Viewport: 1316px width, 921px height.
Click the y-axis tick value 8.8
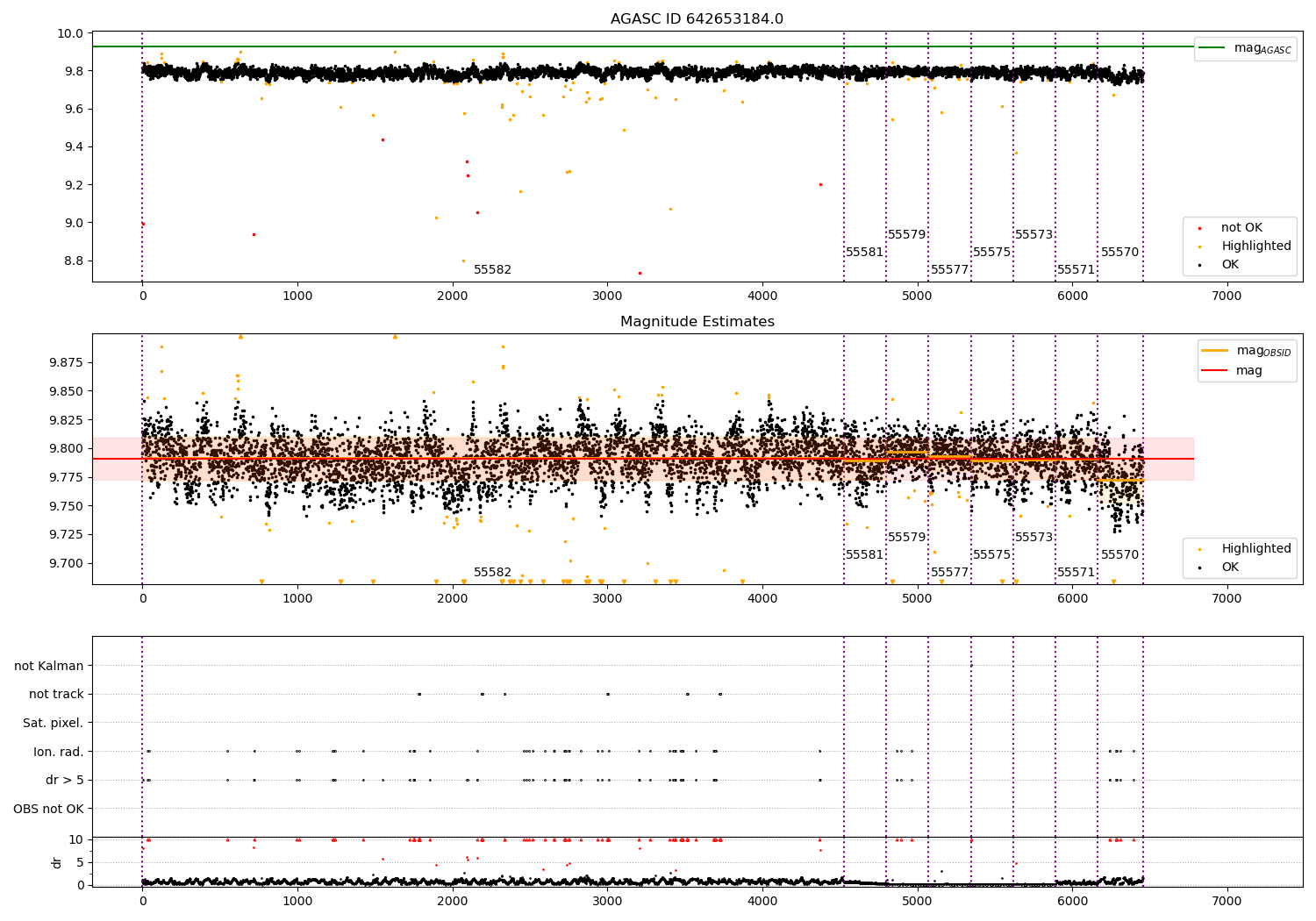coord(75,261)
